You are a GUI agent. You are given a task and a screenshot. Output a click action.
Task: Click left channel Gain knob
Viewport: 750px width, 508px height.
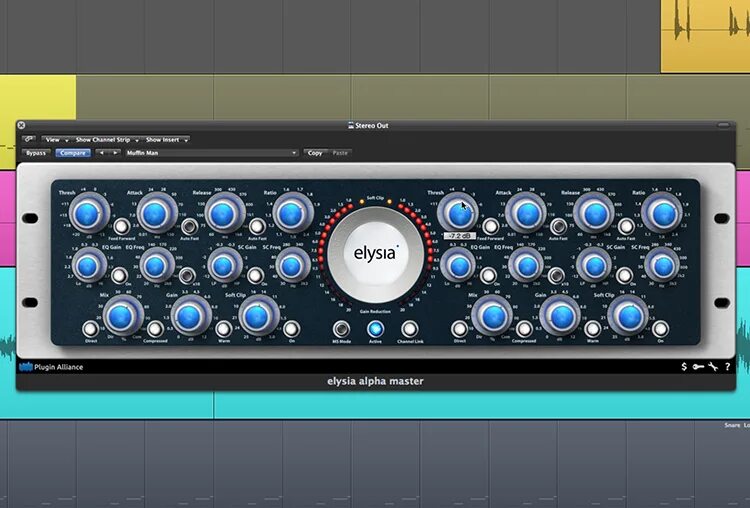click(189, 316)
